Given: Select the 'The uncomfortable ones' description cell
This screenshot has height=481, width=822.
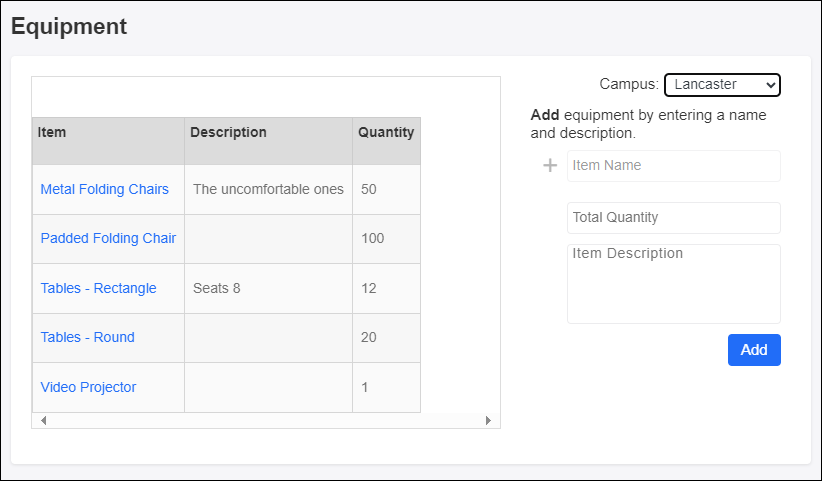Looking at the screenshot, I should 268,189.
